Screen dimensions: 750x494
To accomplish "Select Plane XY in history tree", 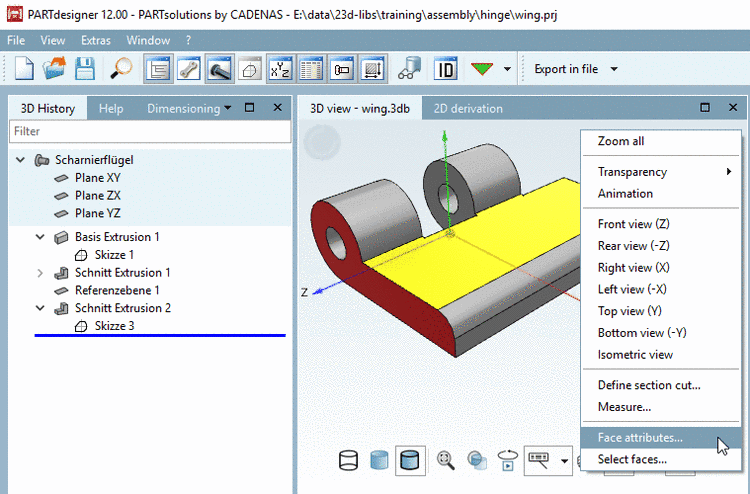I will point(98,178).
